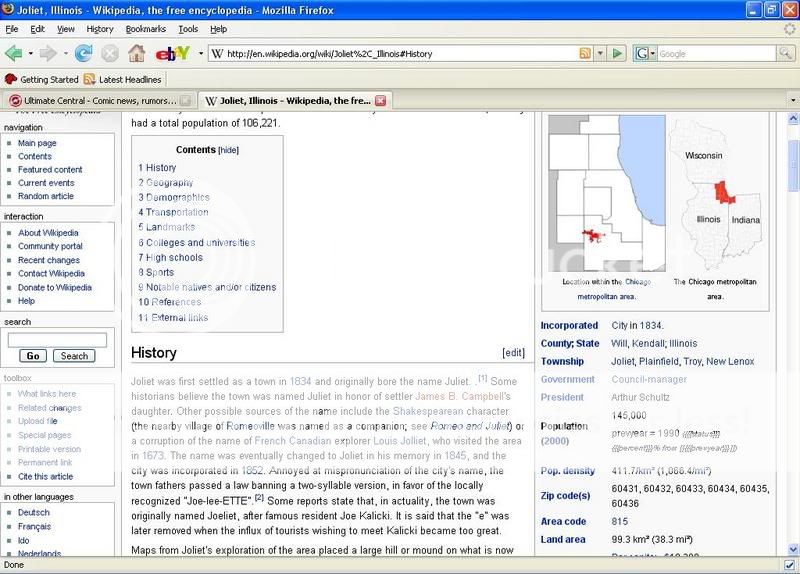
Task: Click the scrollbar down arrow
Action: tap(793, 550)
